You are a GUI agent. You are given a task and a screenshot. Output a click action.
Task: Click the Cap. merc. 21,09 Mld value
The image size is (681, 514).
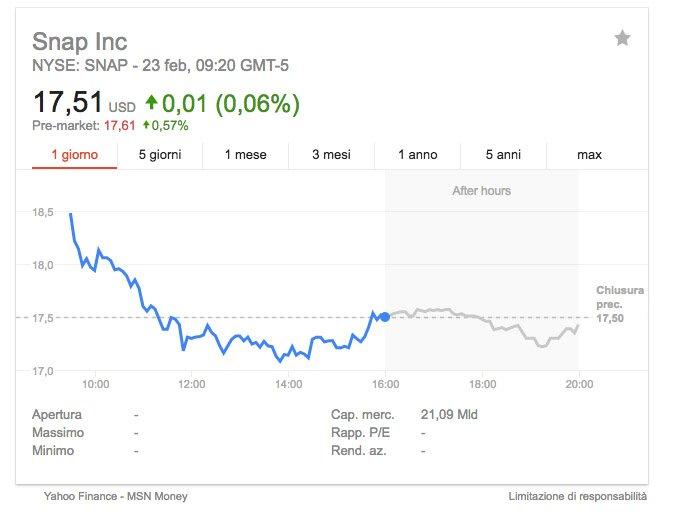point(449,415)
